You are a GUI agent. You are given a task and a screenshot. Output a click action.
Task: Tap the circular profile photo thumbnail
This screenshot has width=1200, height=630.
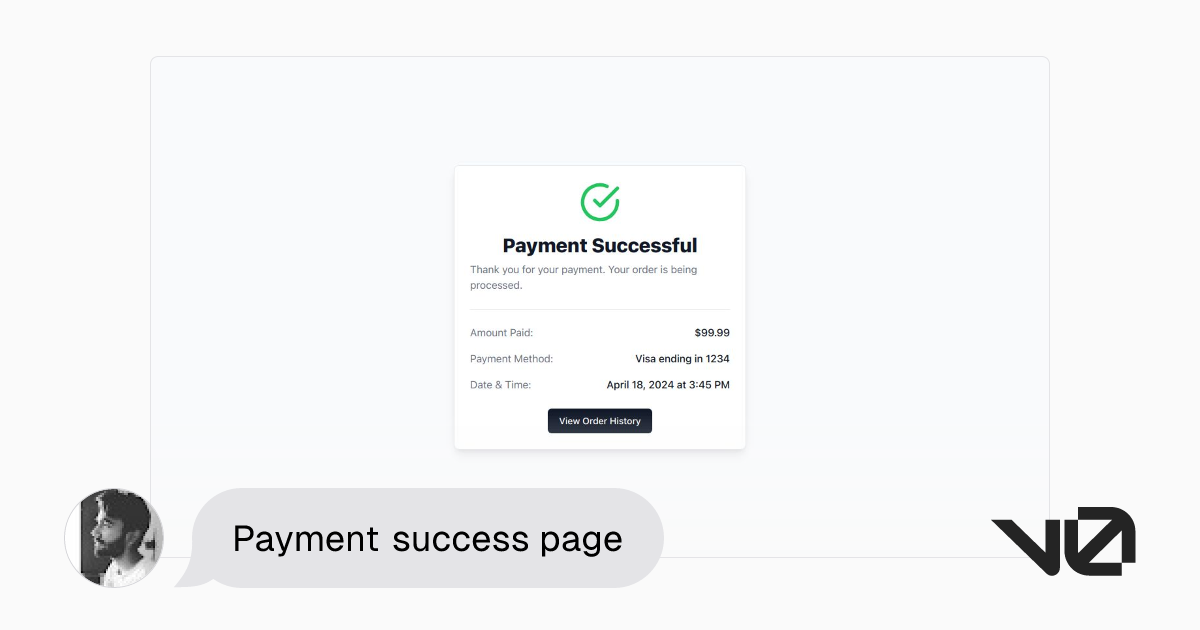[x=114, y=538]
